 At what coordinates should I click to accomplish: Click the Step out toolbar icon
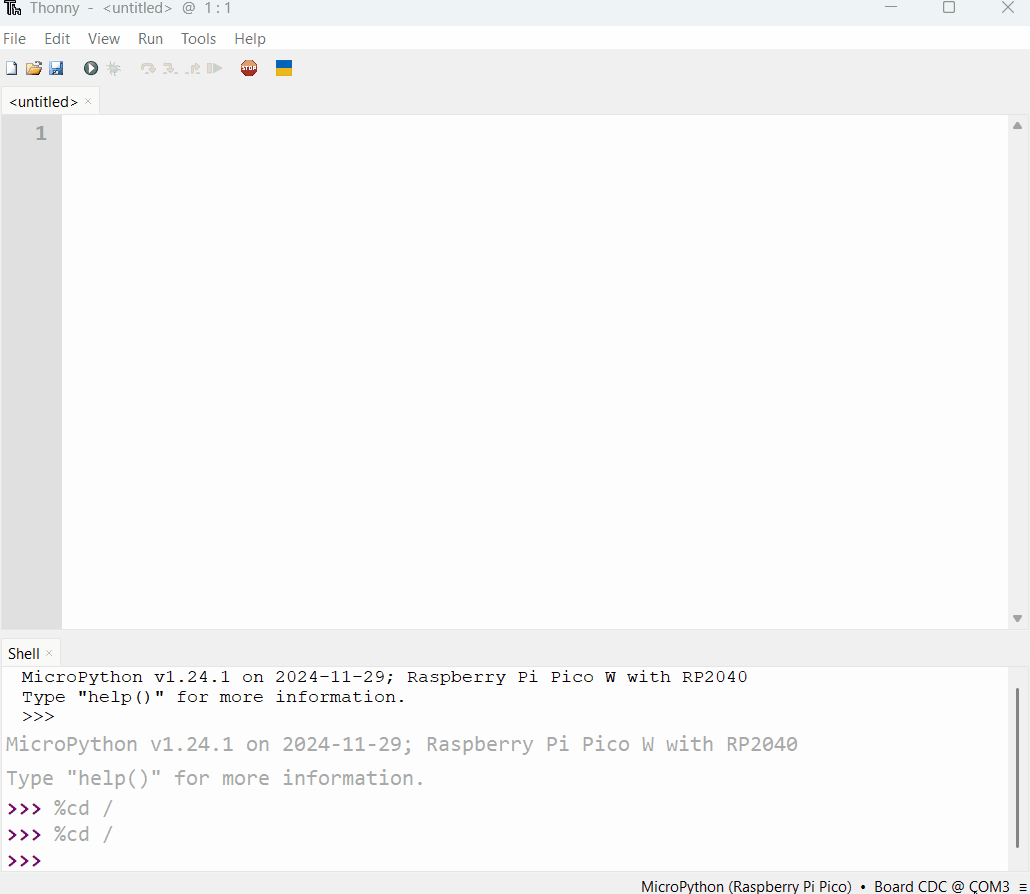click(192, 68)
